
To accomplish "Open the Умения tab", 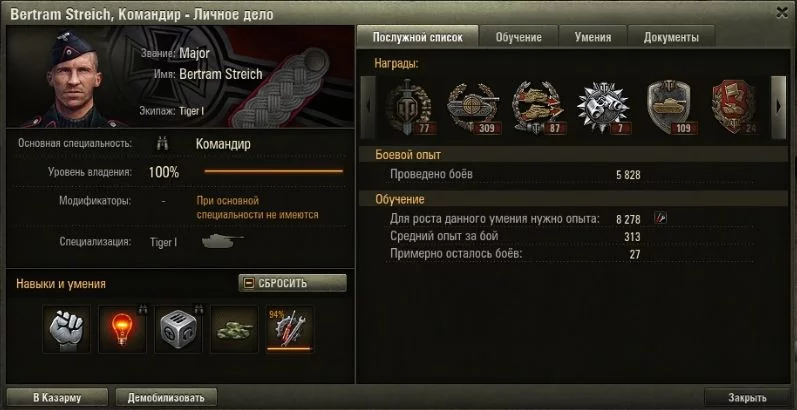I will coord(593,37).
